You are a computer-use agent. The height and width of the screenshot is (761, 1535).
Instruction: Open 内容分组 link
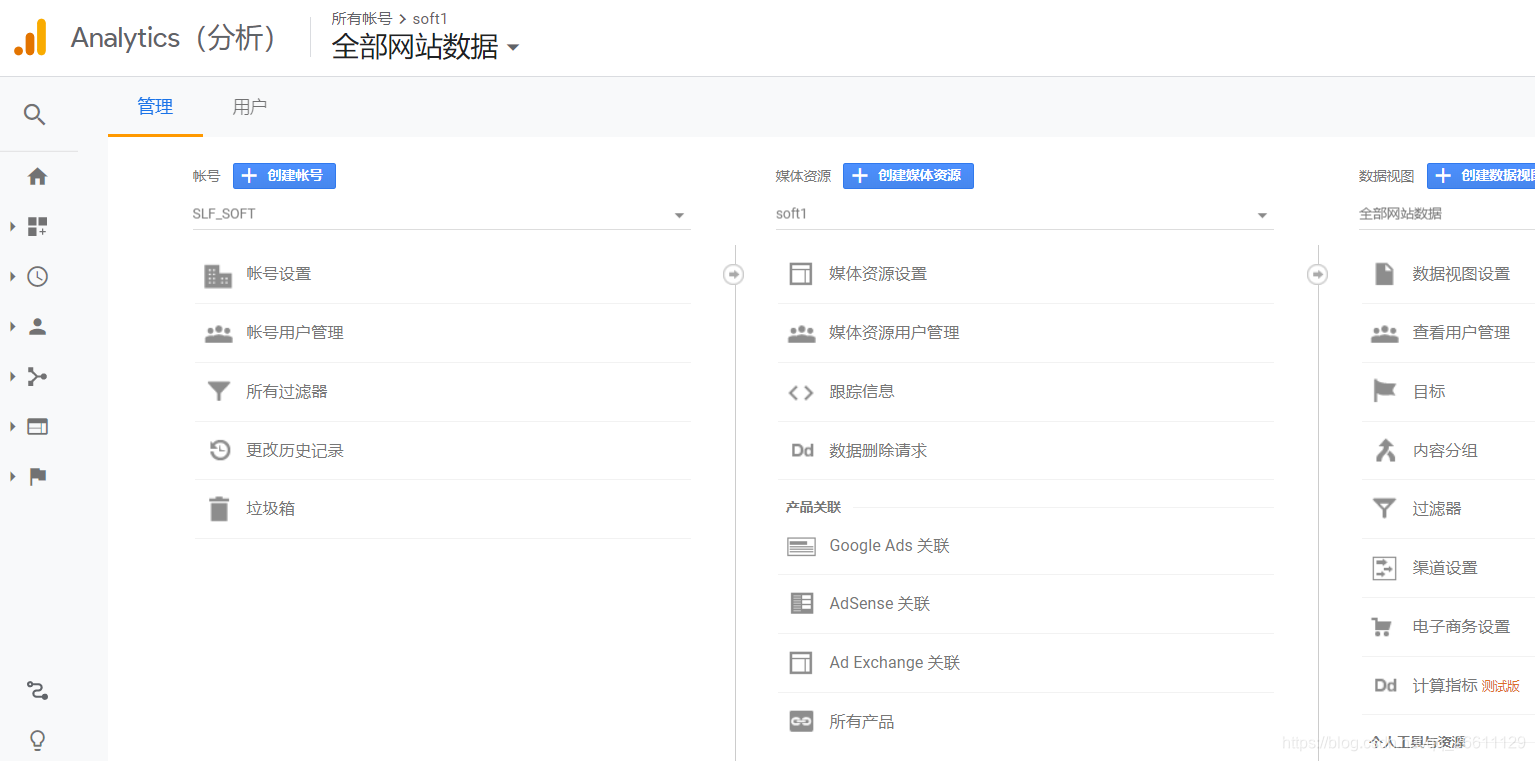tap(1445, 451)
